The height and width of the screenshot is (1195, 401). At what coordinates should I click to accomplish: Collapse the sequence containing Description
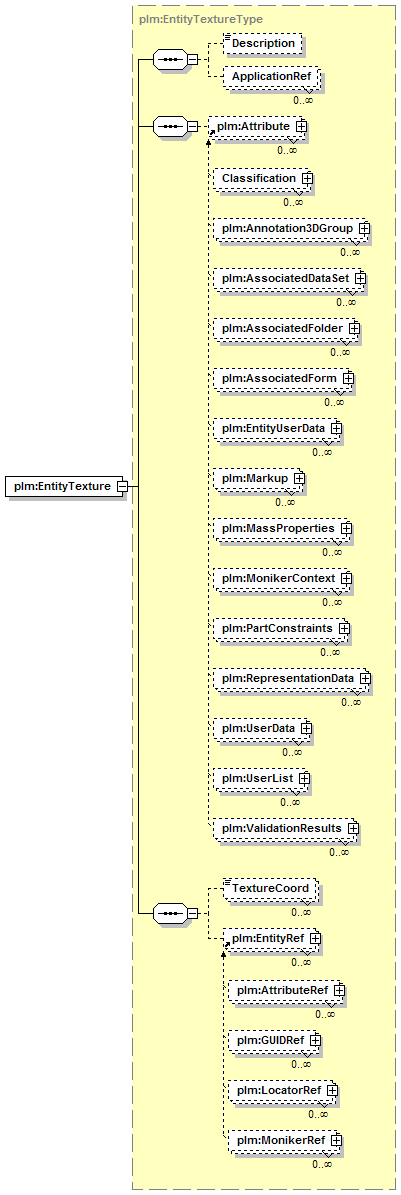click(x=193, y=59)
